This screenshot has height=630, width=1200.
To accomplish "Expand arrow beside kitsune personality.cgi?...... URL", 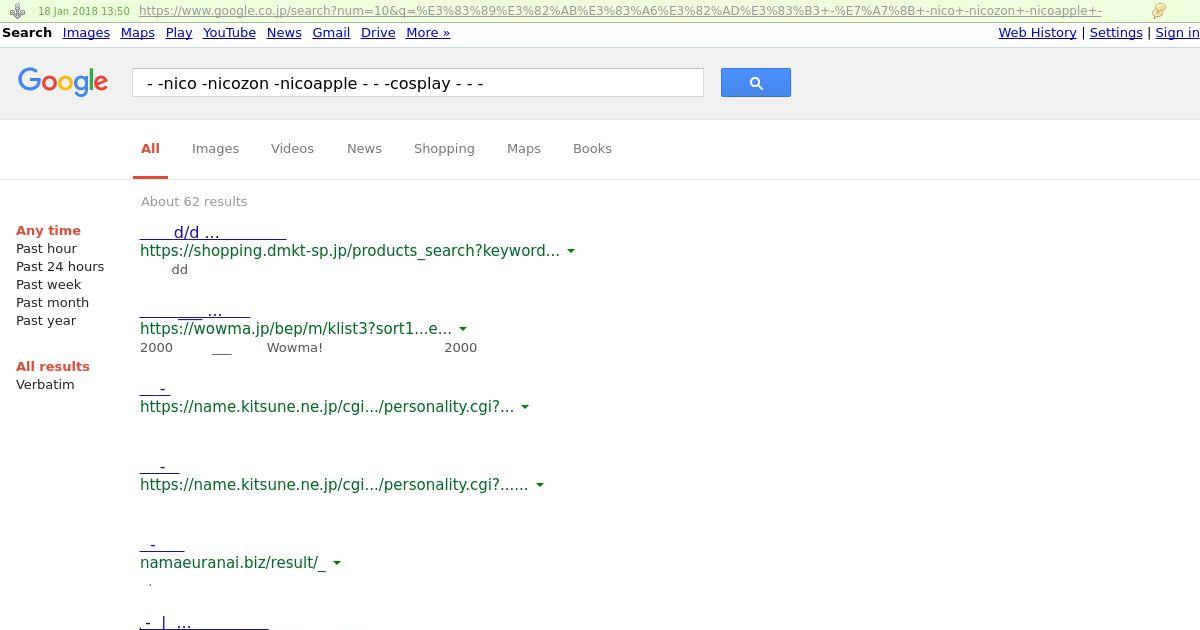I will pyautogui.click(x=540, y=485).
